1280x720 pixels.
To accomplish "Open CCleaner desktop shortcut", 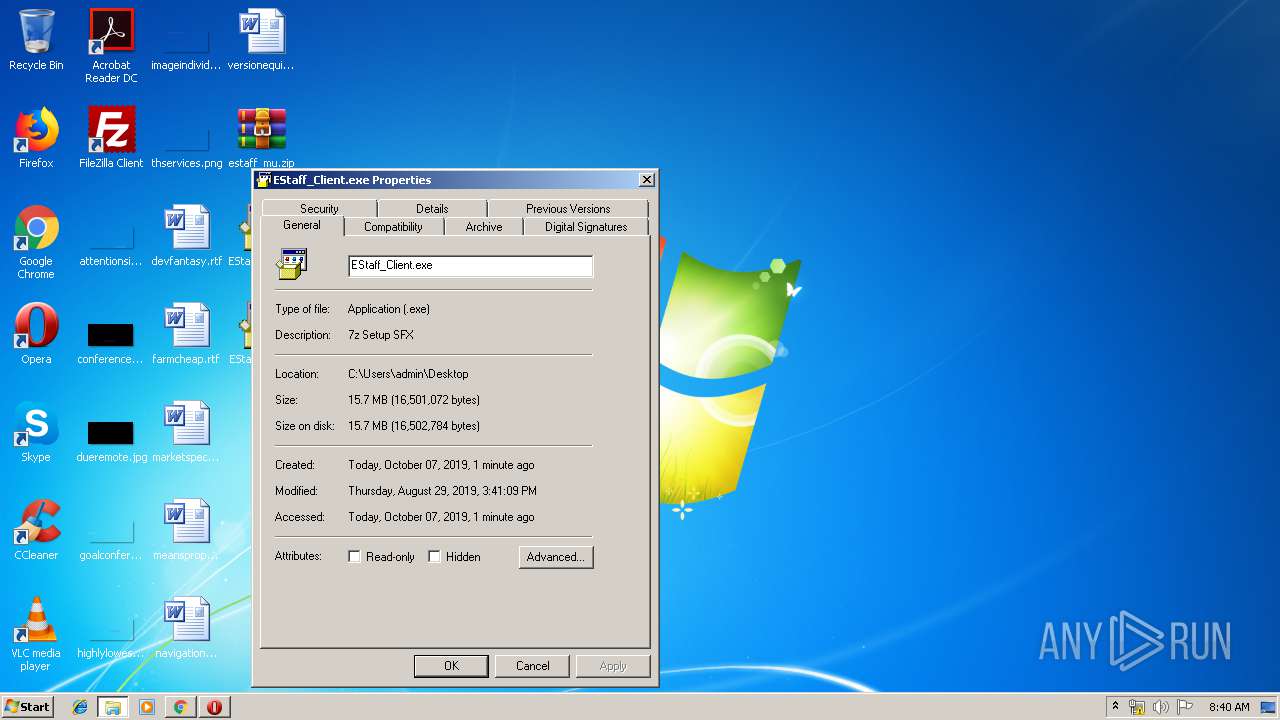I will (x=36, y=530).
